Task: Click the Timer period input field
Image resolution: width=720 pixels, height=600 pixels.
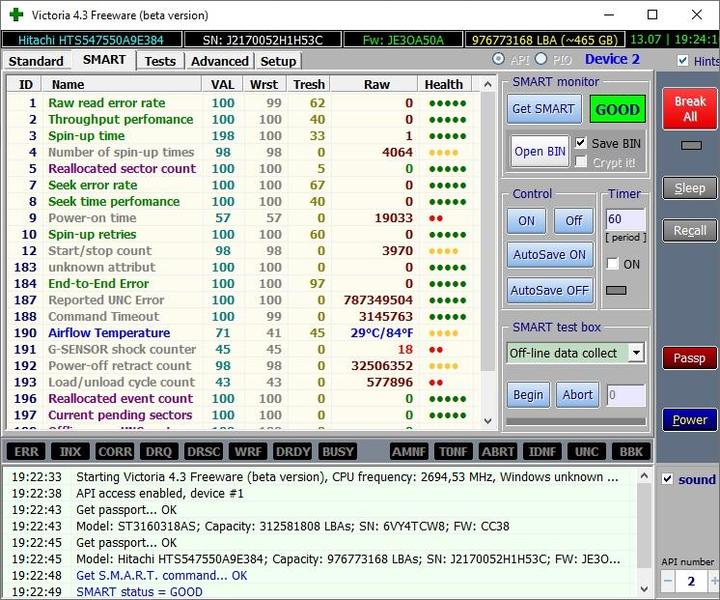Action: 625,218
